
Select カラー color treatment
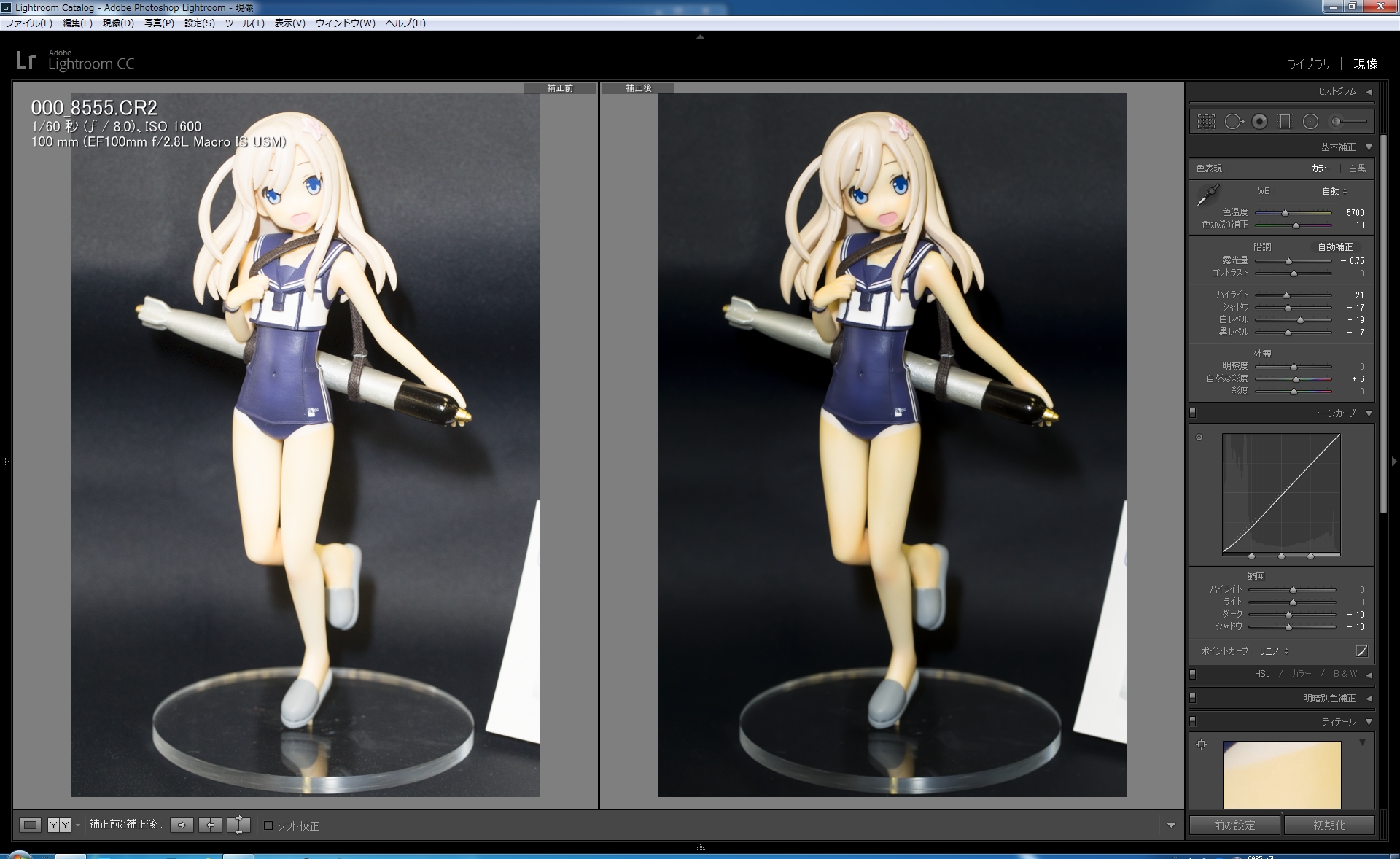pos(1321,168)
